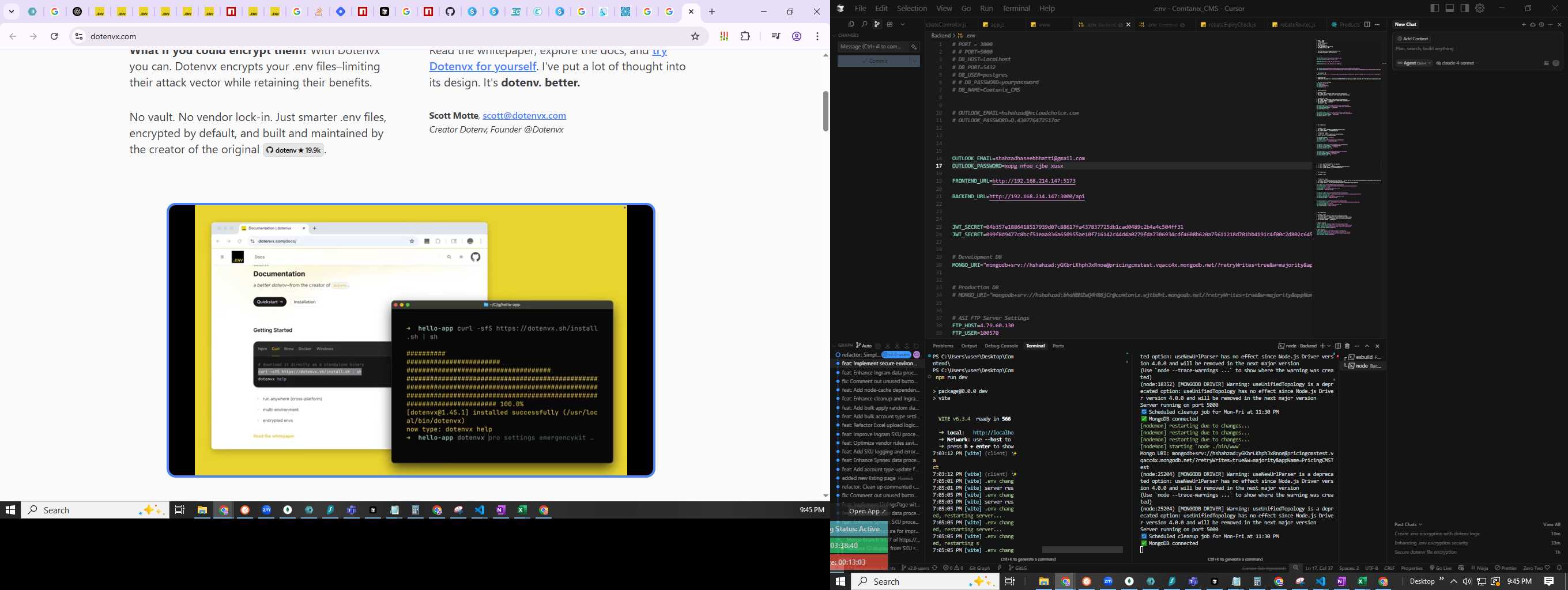Click the dotenvx install demo video thumbnail

click(411, 340)
